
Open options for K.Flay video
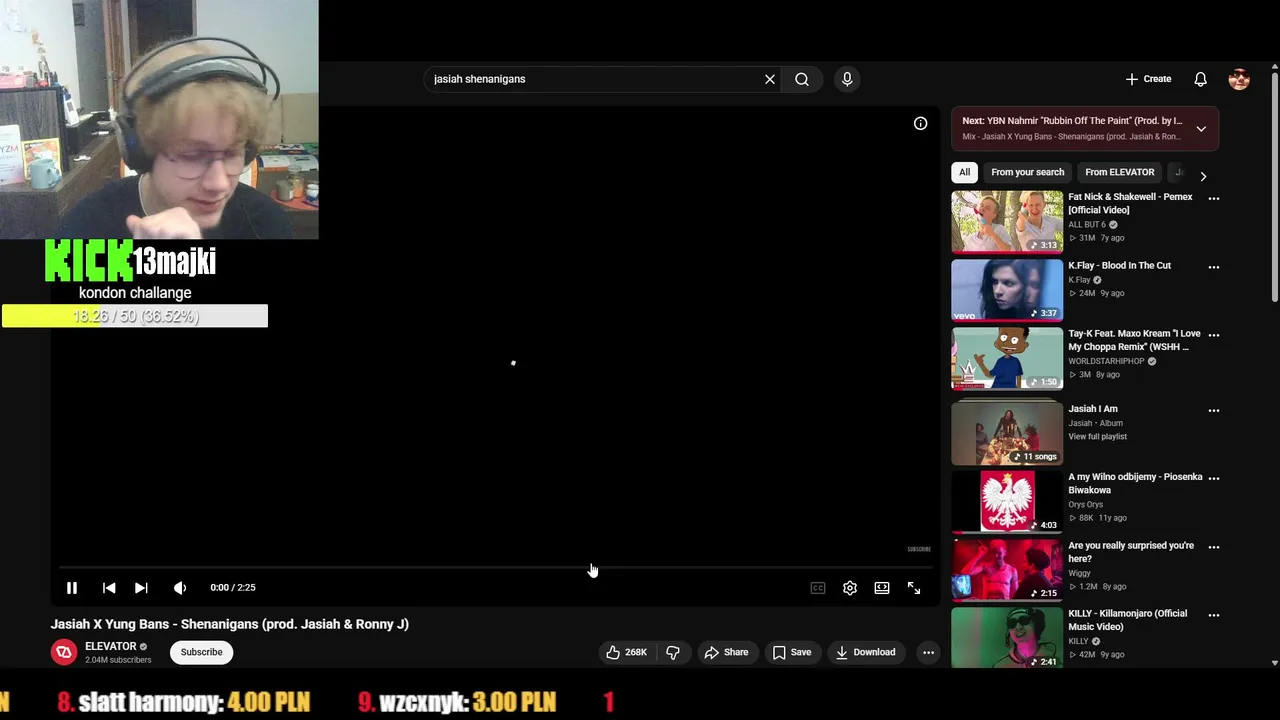click(1214, 267)
